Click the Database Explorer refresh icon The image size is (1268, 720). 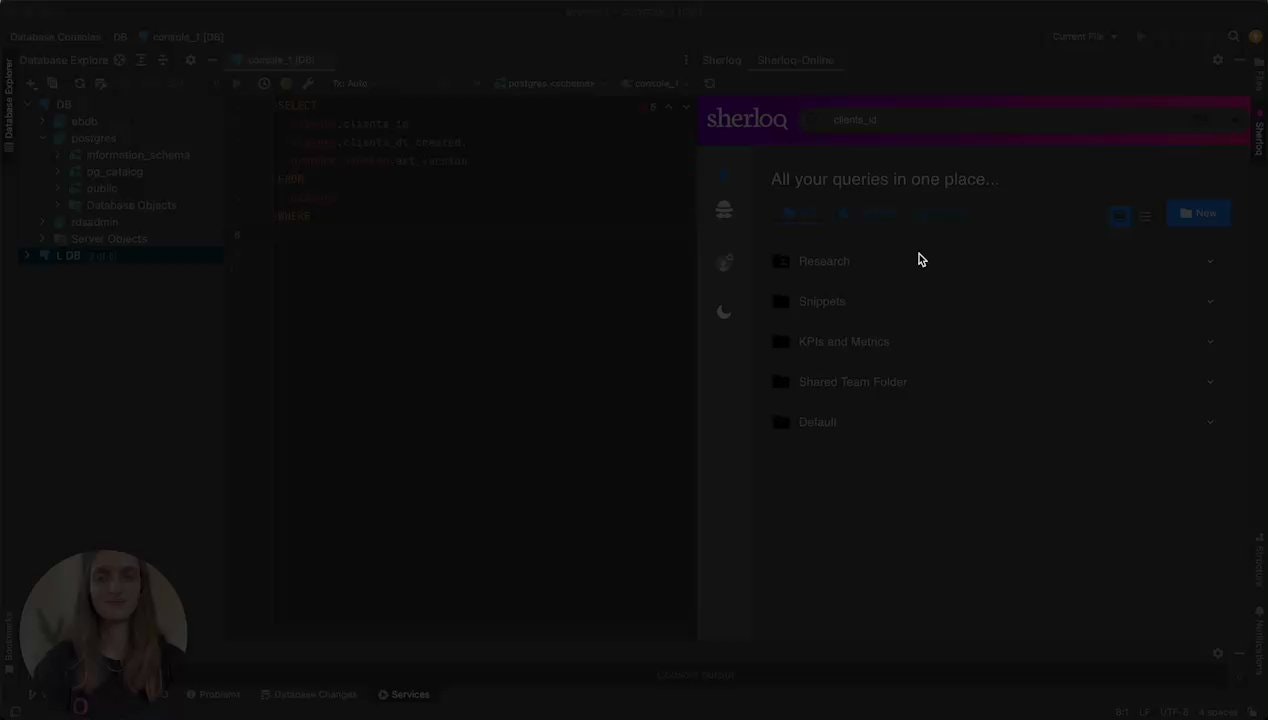(x=79, y=84)
